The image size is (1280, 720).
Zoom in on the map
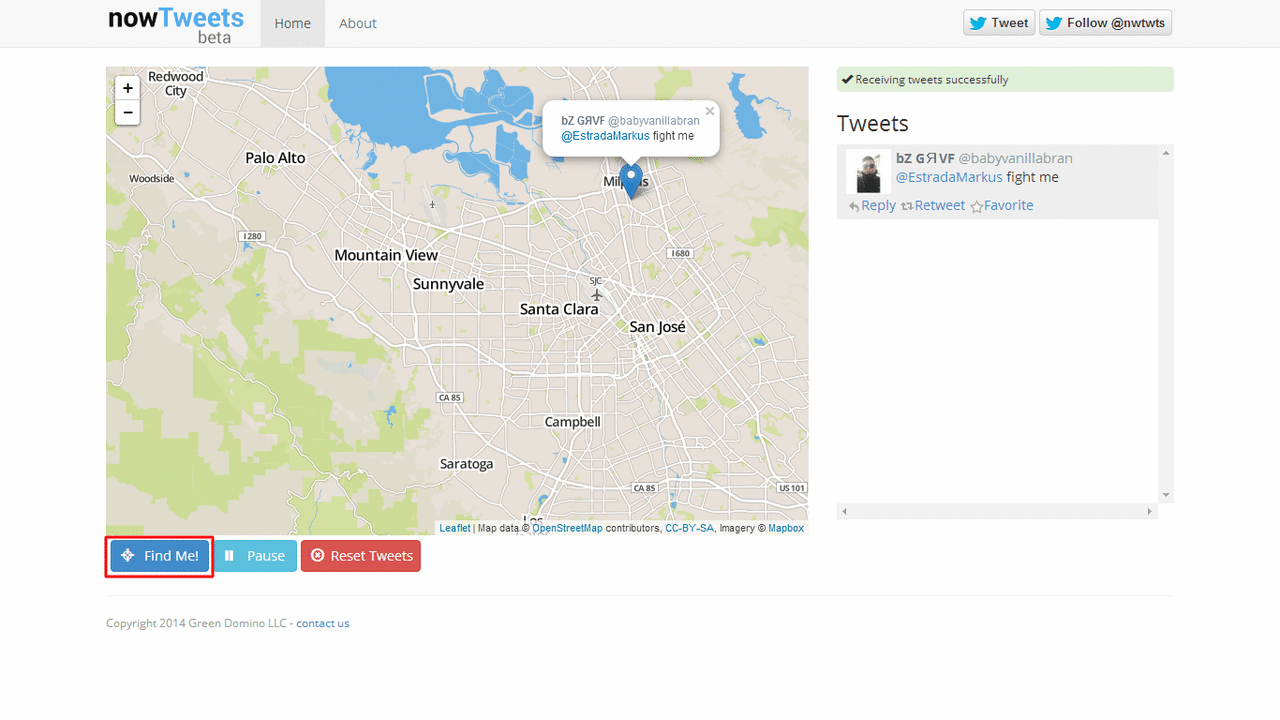tap(127, 88)
